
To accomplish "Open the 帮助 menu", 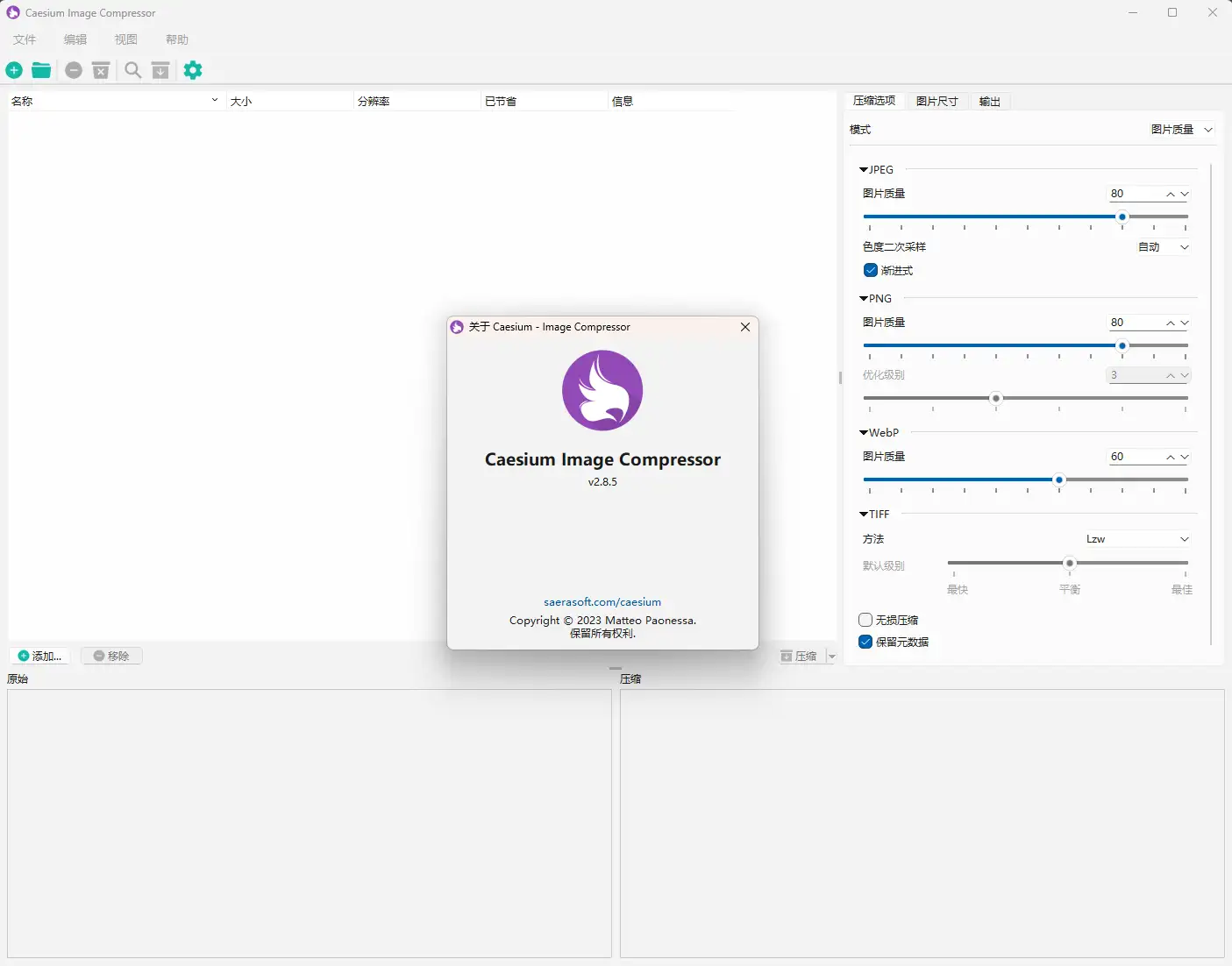I will pos(177,39).
